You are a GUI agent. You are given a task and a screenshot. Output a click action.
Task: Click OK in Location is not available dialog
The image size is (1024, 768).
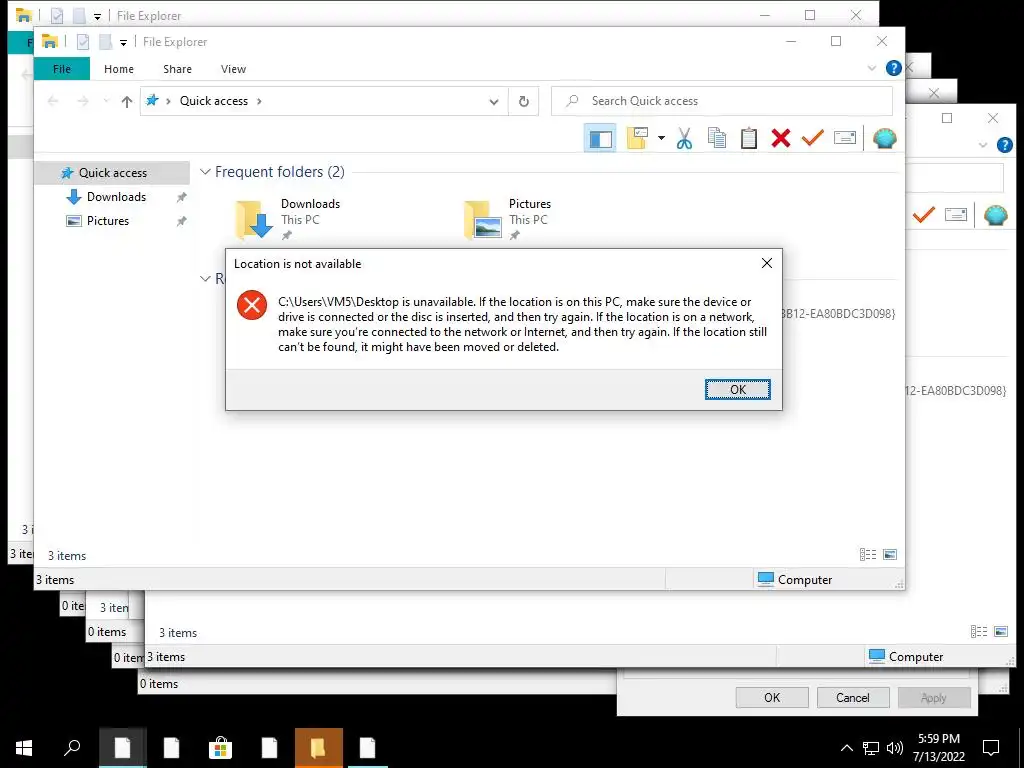(x=737, y=389)
